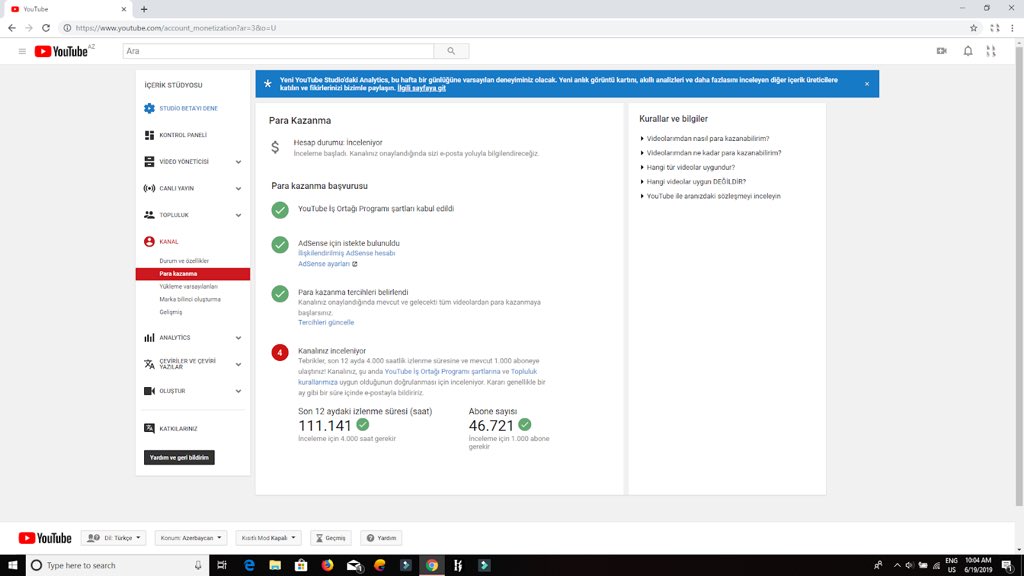Click the Ara search input field

pyautogui.click(x=278, y=51)
